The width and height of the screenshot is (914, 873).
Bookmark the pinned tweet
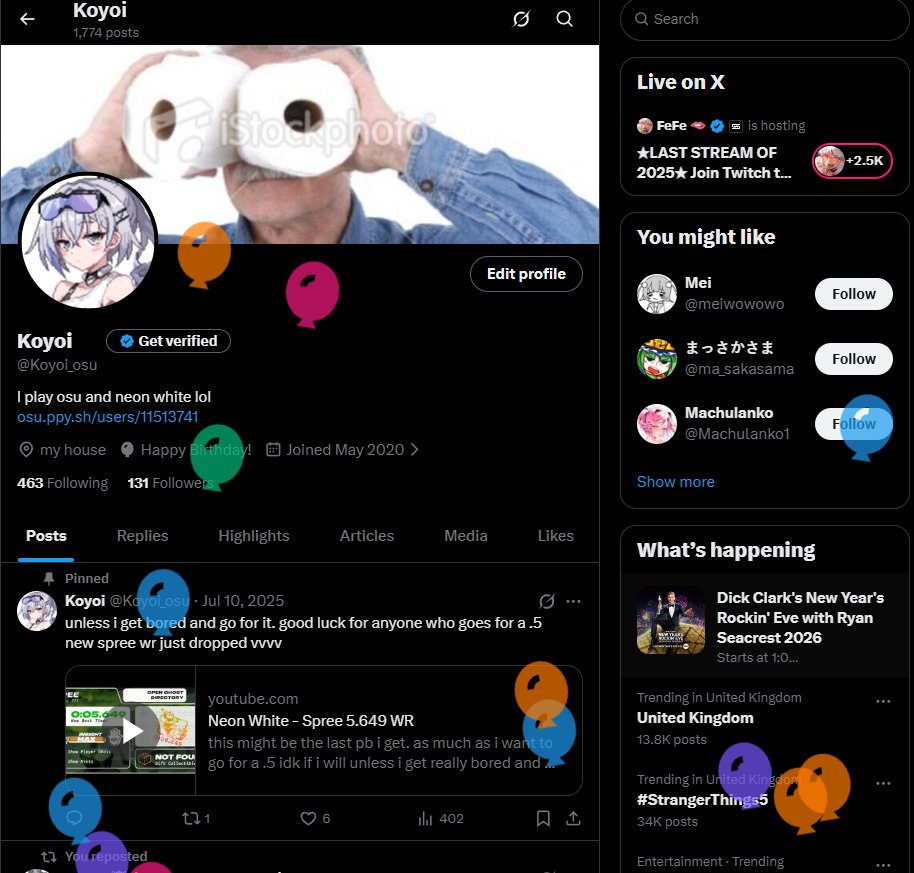click(543, 818)
